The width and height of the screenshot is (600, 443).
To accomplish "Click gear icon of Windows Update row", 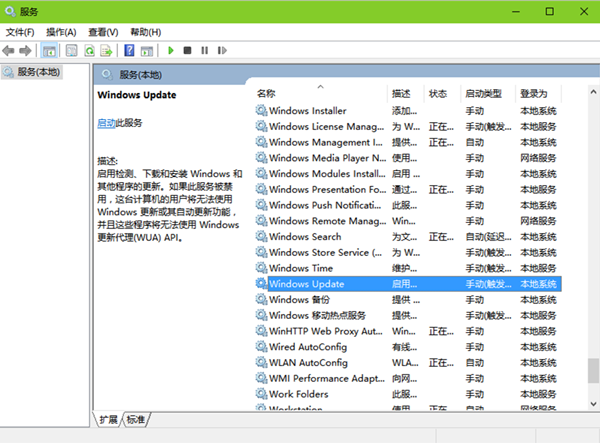I will tap(261, 283).
